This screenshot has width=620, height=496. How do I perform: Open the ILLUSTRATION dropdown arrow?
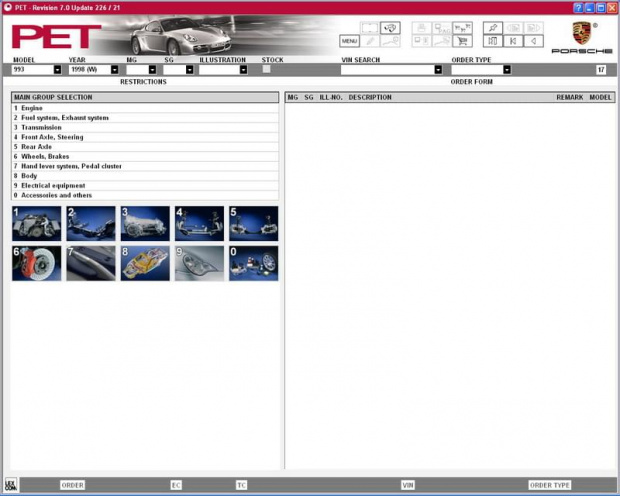point(244,70)
